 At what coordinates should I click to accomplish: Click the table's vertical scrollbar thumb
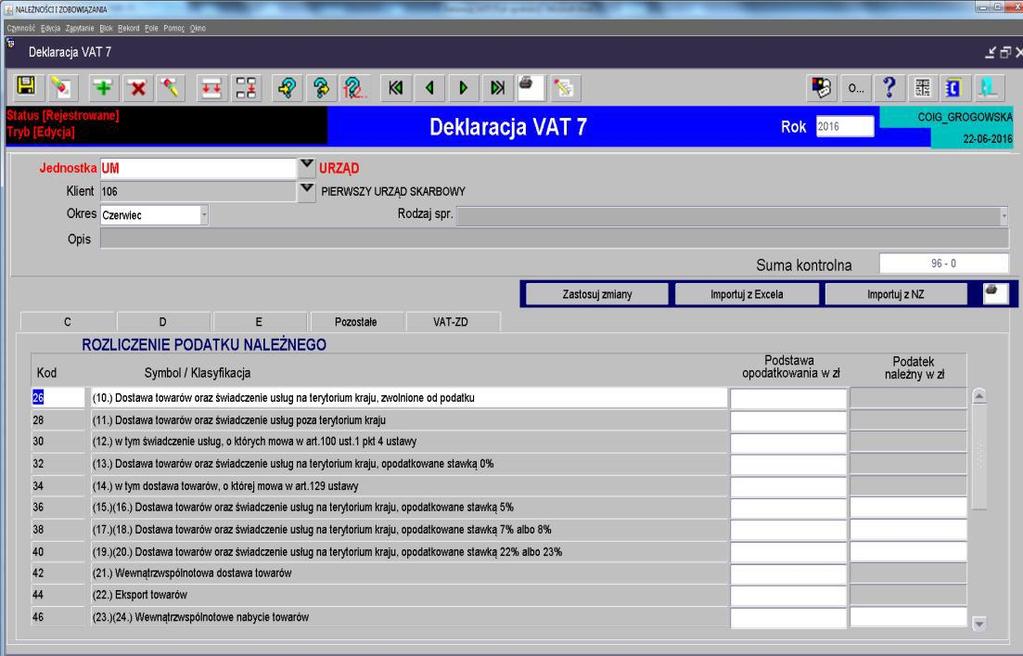(x=979, y=458)
